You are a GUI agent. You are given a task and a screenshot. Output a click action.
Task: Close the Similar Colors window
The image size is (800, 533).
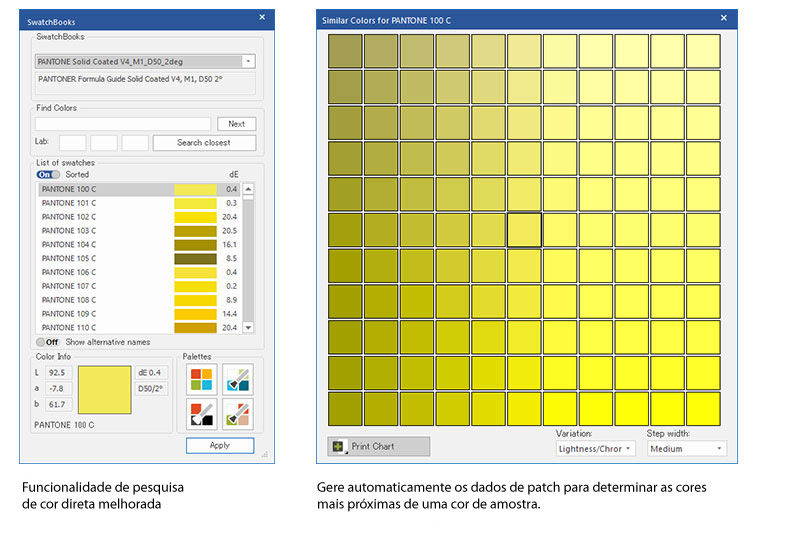724,18
